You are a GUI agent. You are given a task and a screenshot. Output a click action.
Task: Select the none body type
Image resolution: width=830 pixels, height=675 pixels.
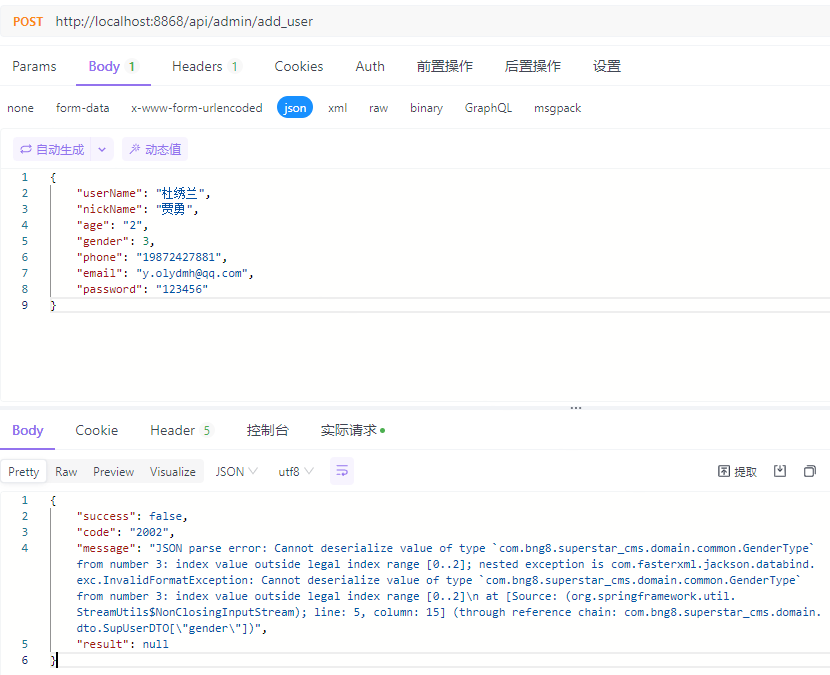(21, 108)
